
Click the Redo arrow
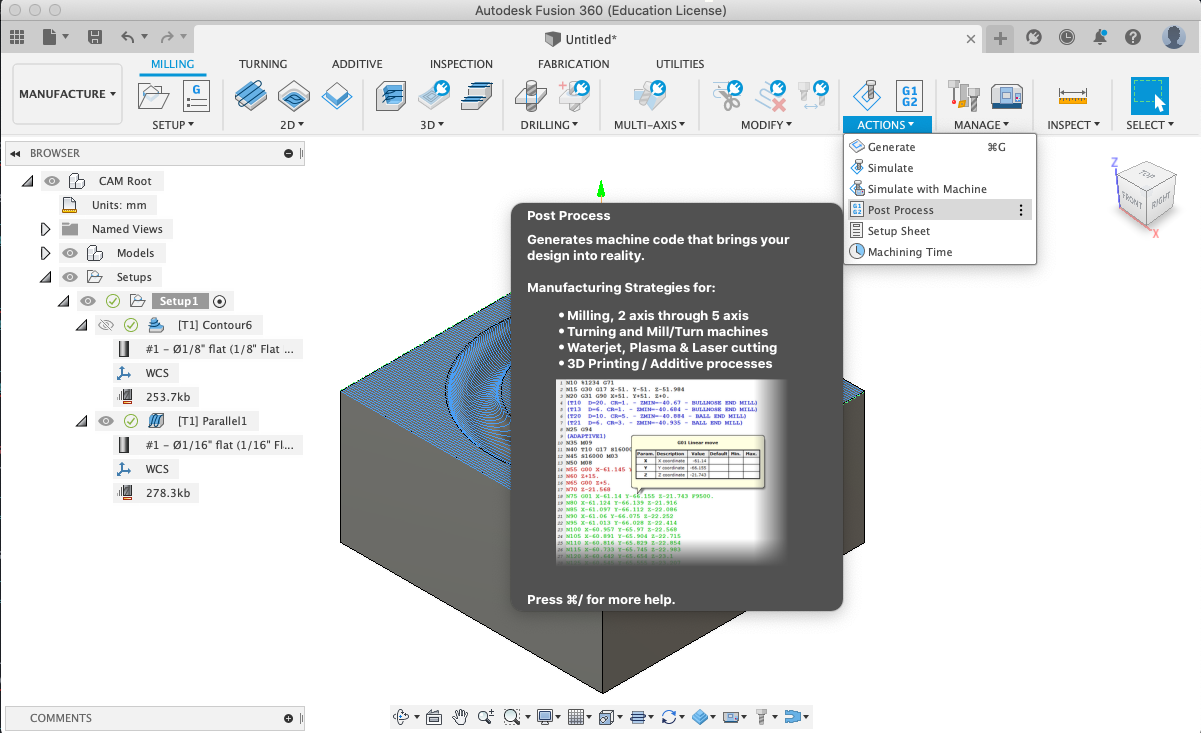click(x=167, y=37)
